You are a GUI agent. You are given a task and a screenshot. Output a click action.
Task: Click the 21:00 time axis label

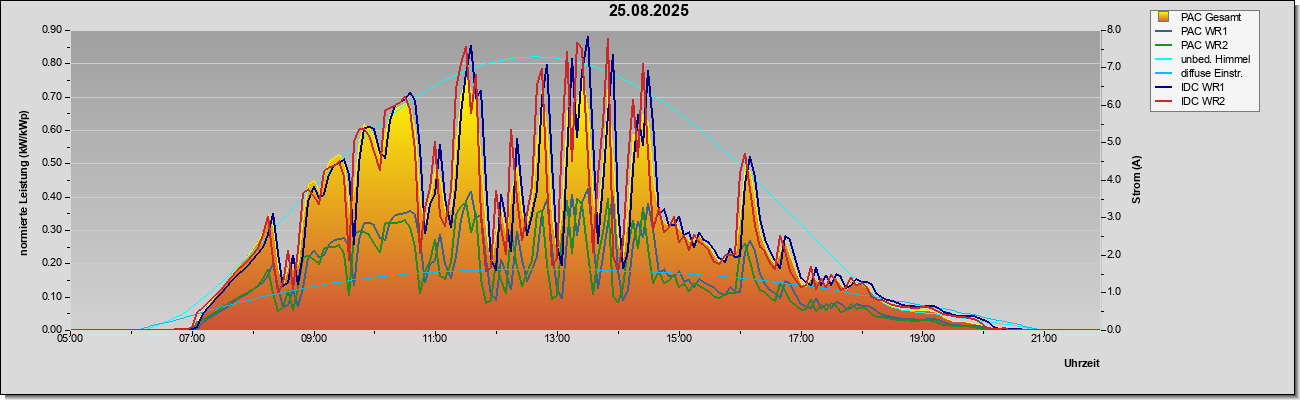pyautogui.click(x=1043, y=338)
